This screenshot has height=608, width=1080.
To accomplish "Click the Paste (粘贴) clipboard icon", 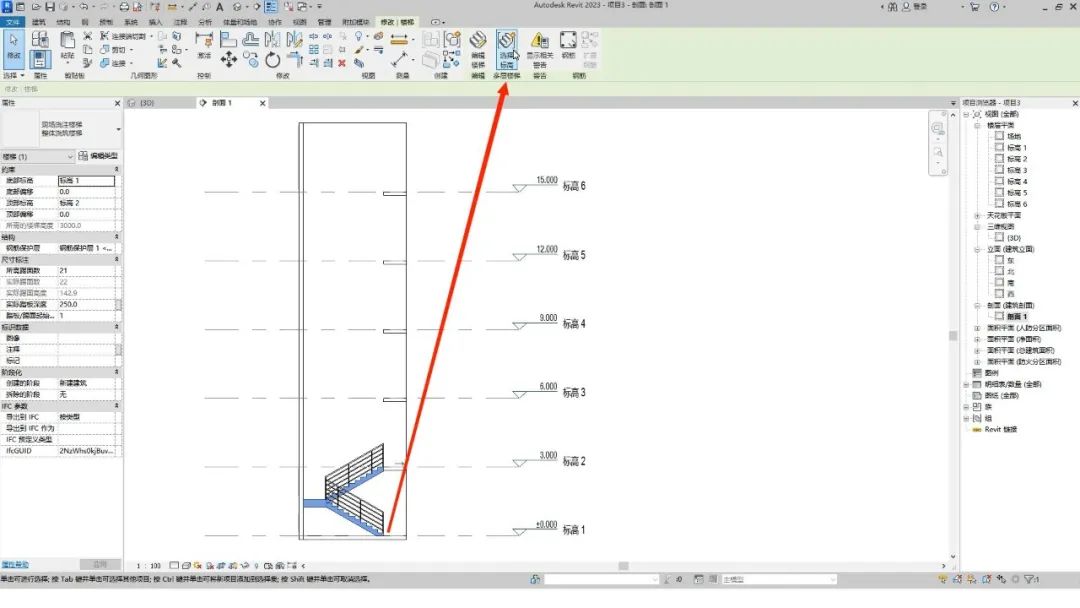I will (67, 45).
